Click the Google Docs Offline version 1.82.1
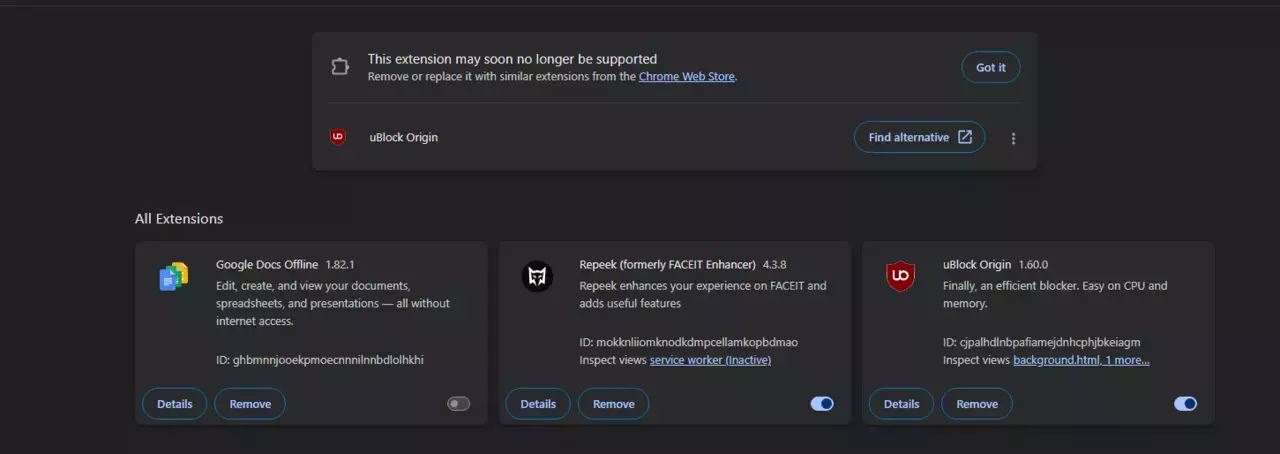Image resolution: width=1280 pixels, height=454 pixels. click(x=340, y=265)
